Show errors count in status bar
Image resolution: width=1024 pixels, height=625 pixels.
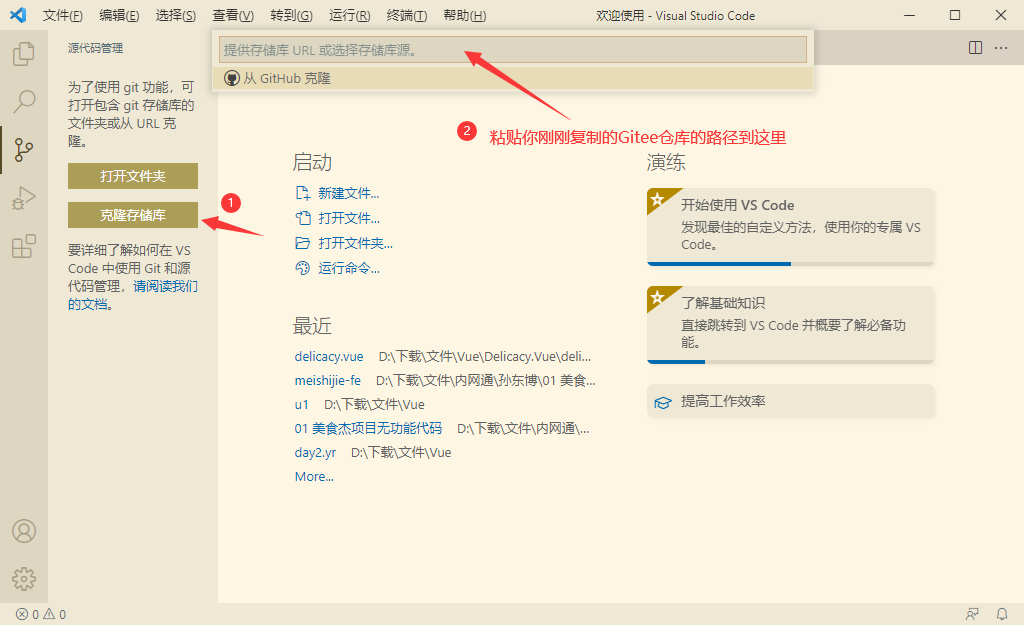[27, 615]
